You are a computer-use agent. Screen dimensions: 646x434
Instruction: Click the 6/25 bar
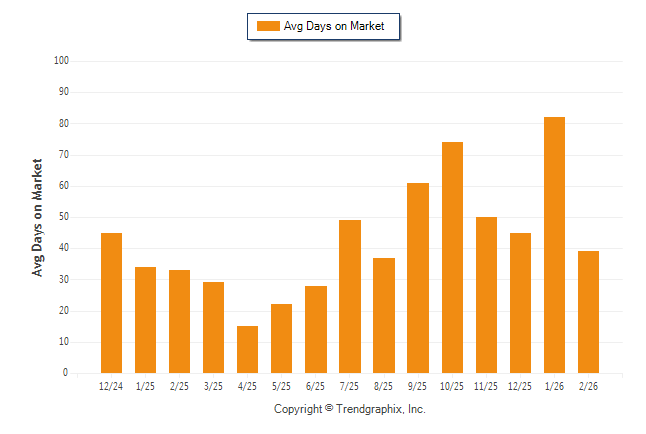[316, 329]
